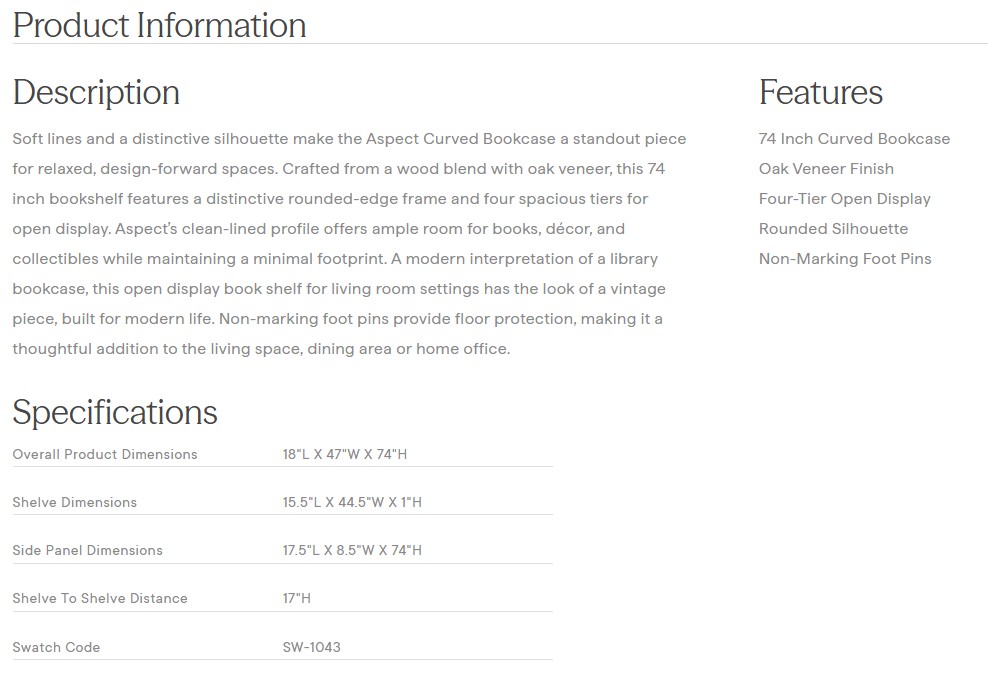Click the Swatch Code label

(x=56, y=647)
